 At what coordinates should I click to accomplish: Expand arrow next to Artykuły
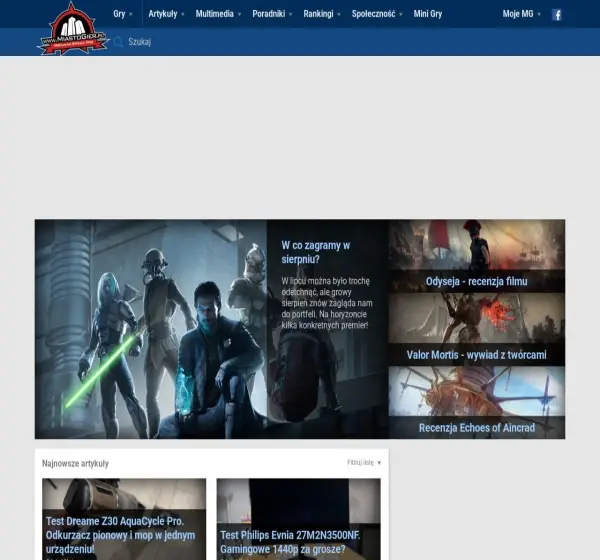183,15
